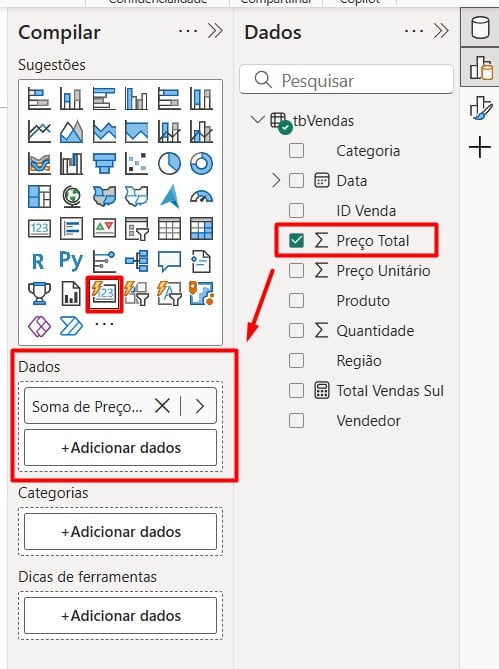499x669 pixels.
Task: Select the Q&A speech bubble visual
Action: 169,261
